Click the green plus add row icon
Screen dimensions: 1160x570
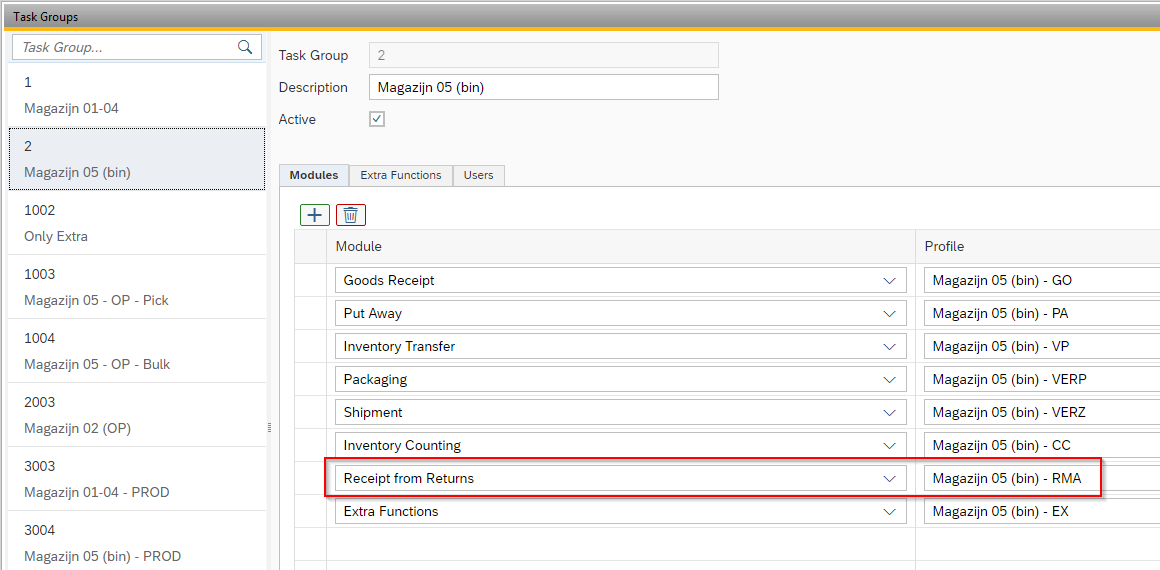(315, 214)
